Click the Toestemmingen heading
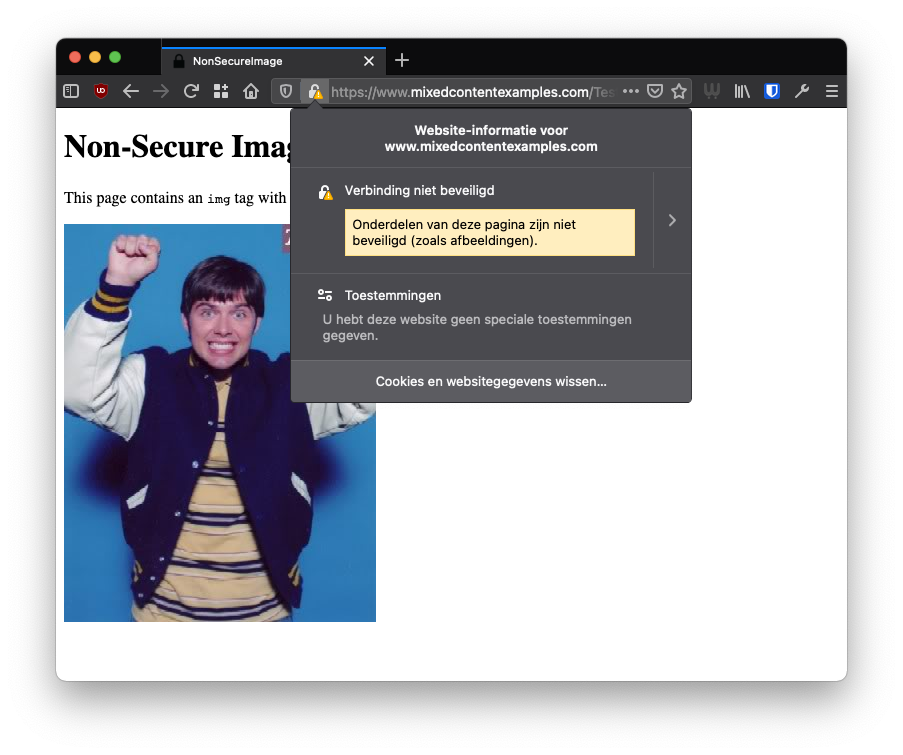903x755 pixels. pyautogui.click(x=393, y=295)
